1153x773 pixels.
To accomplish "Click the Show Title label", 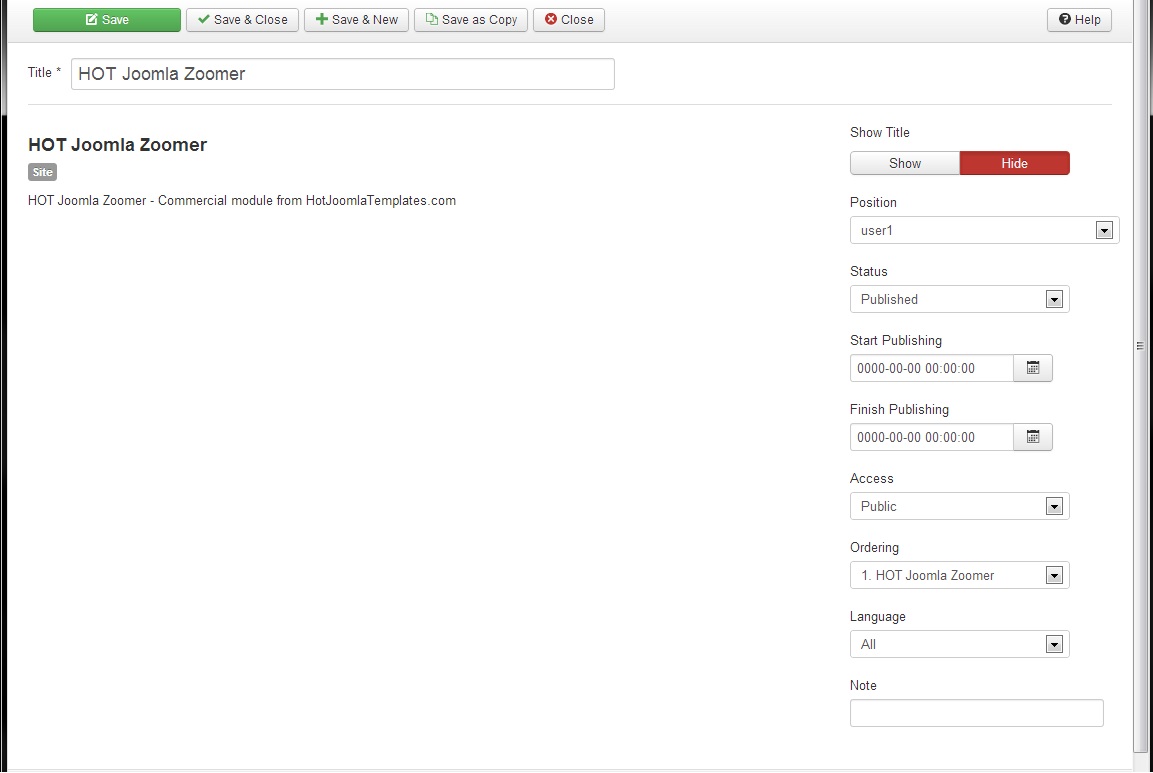I will pyautogui.click(x=879, y=132).
